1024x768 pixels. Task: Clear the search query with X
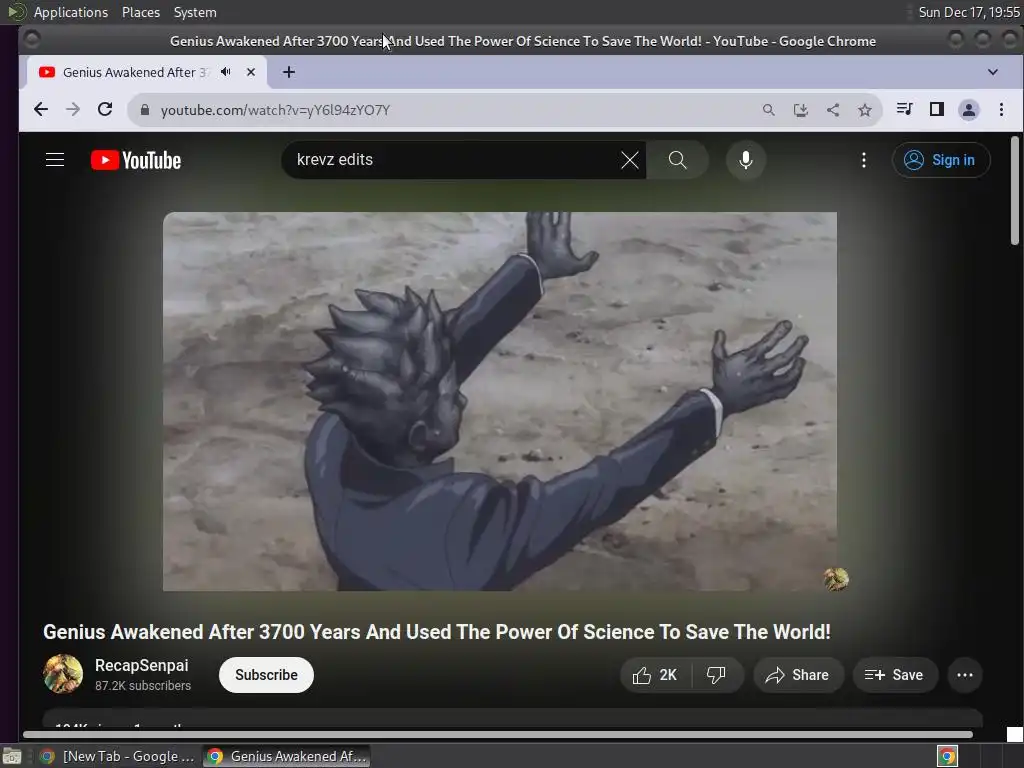coord(630,160)
